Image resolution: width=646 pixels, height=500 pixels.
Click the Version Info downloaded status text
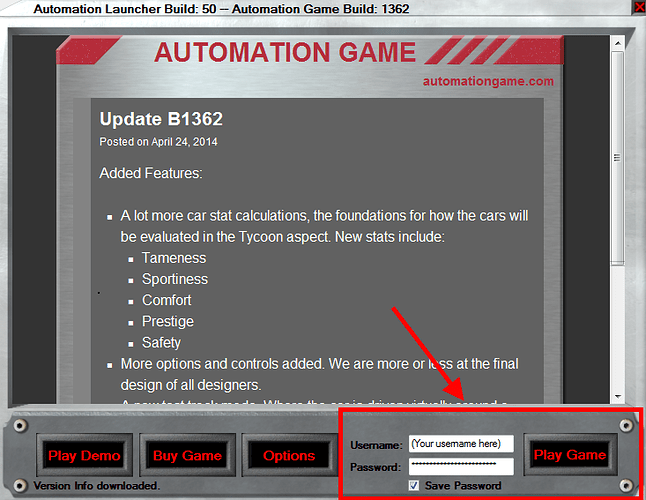96,486
